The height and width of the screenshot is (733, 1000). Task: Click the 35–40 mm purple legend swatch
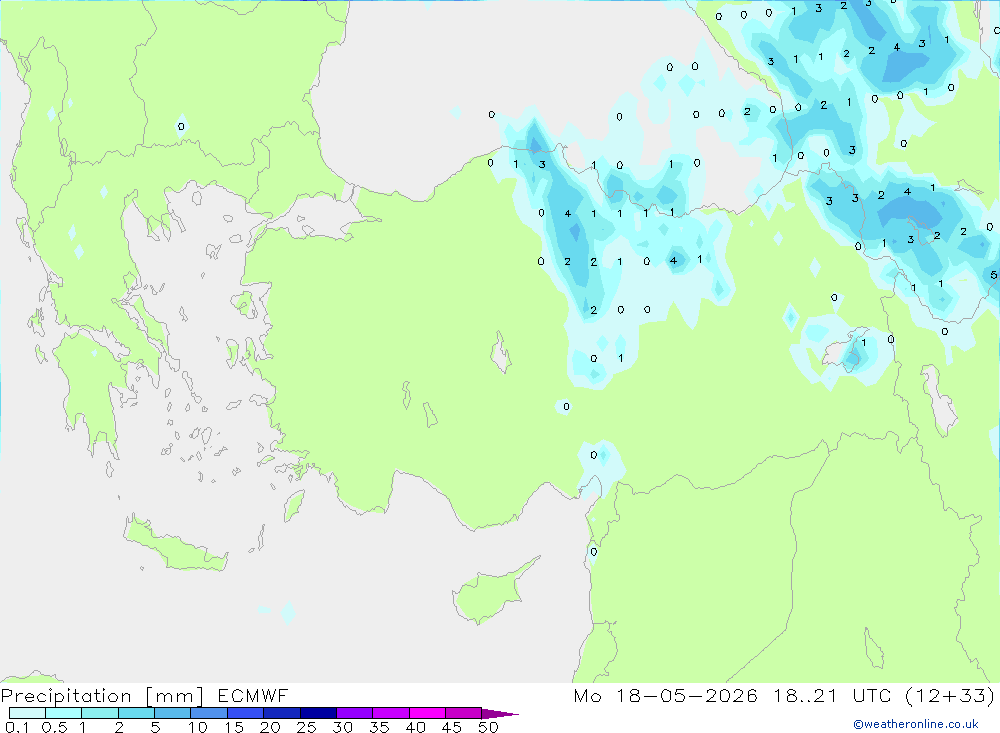(390, 713)
